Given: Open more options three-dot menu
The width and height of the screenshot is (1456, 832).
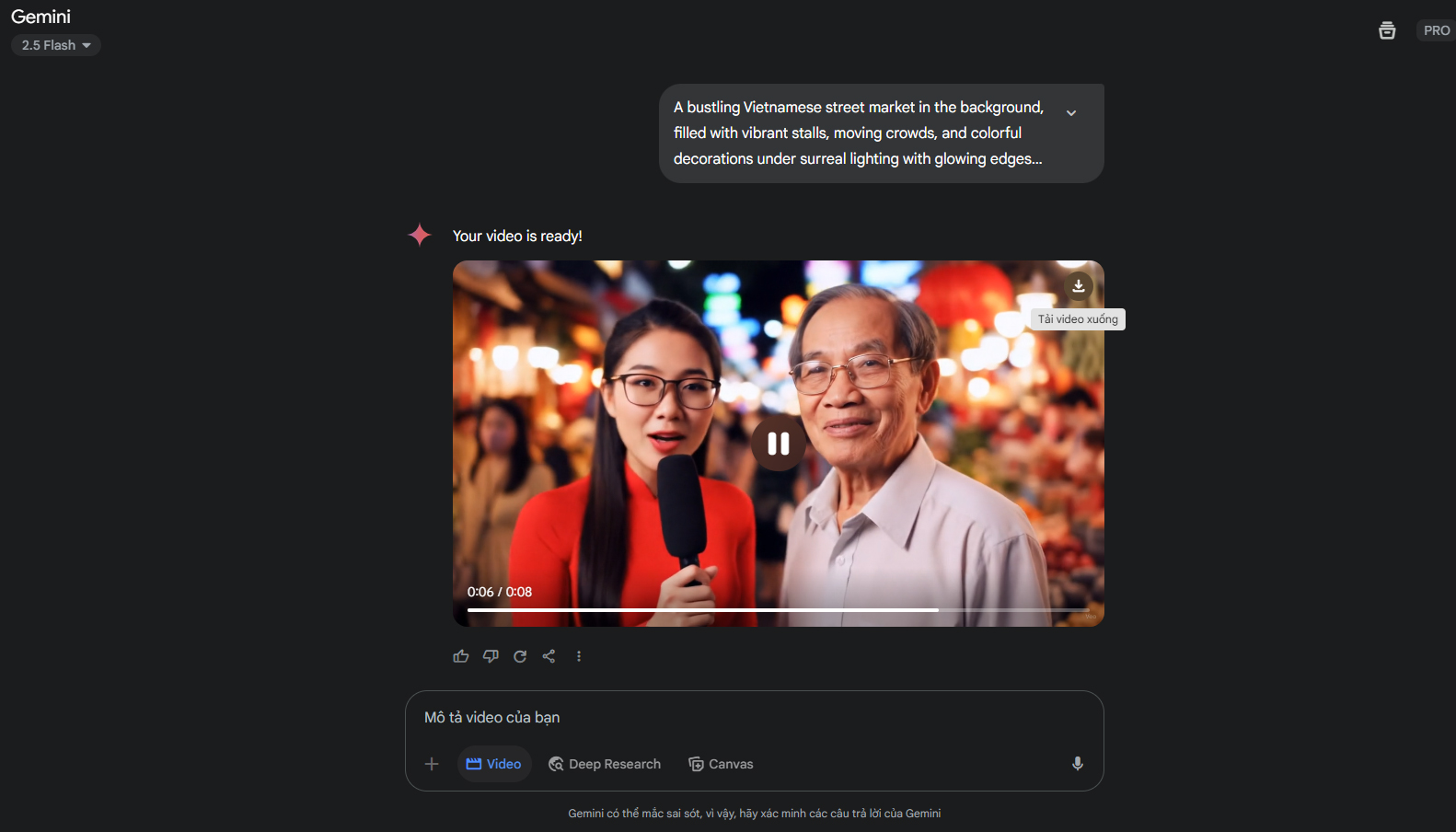Looking at the screenshot, I should (x=579, y=656).
